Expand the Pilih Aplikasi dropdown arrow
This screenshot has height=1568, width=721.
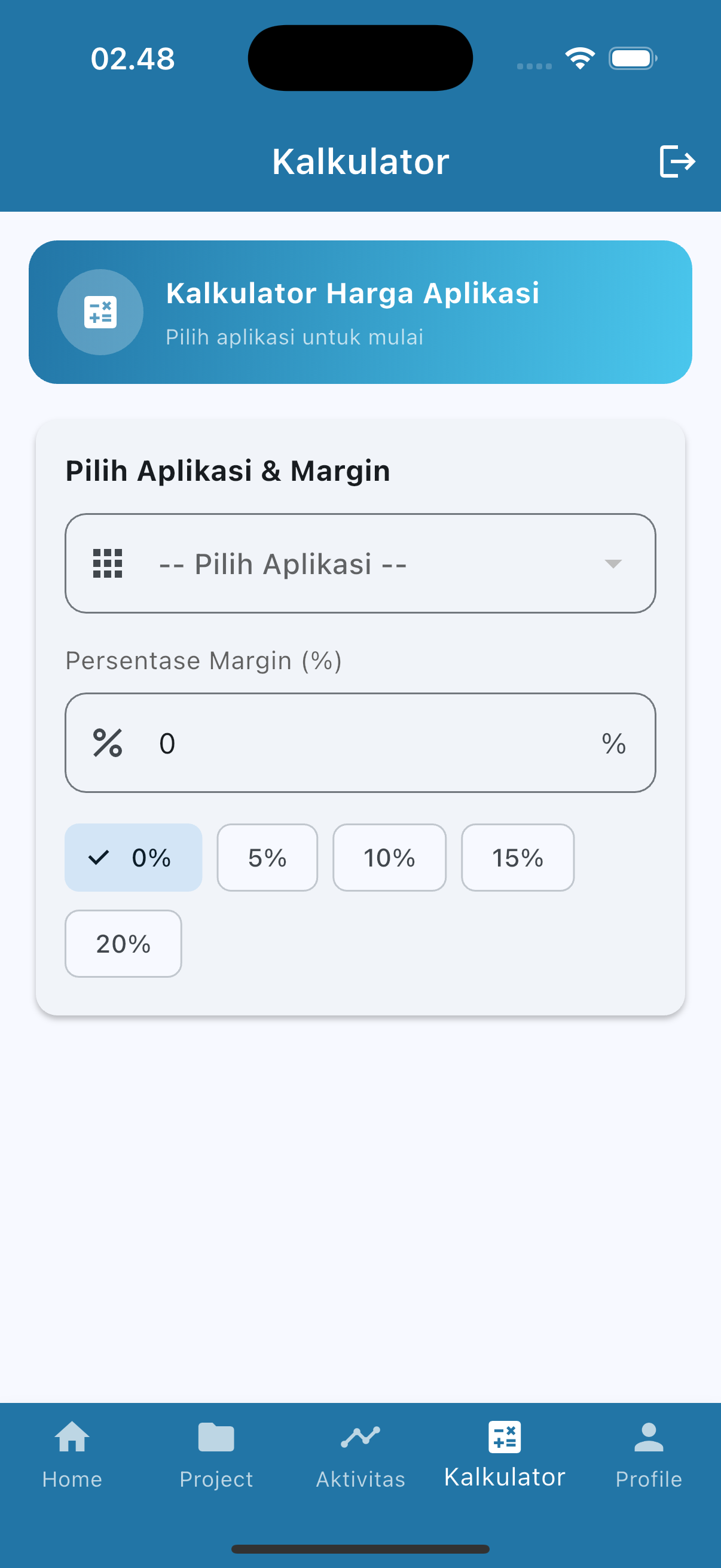point(613,564)
